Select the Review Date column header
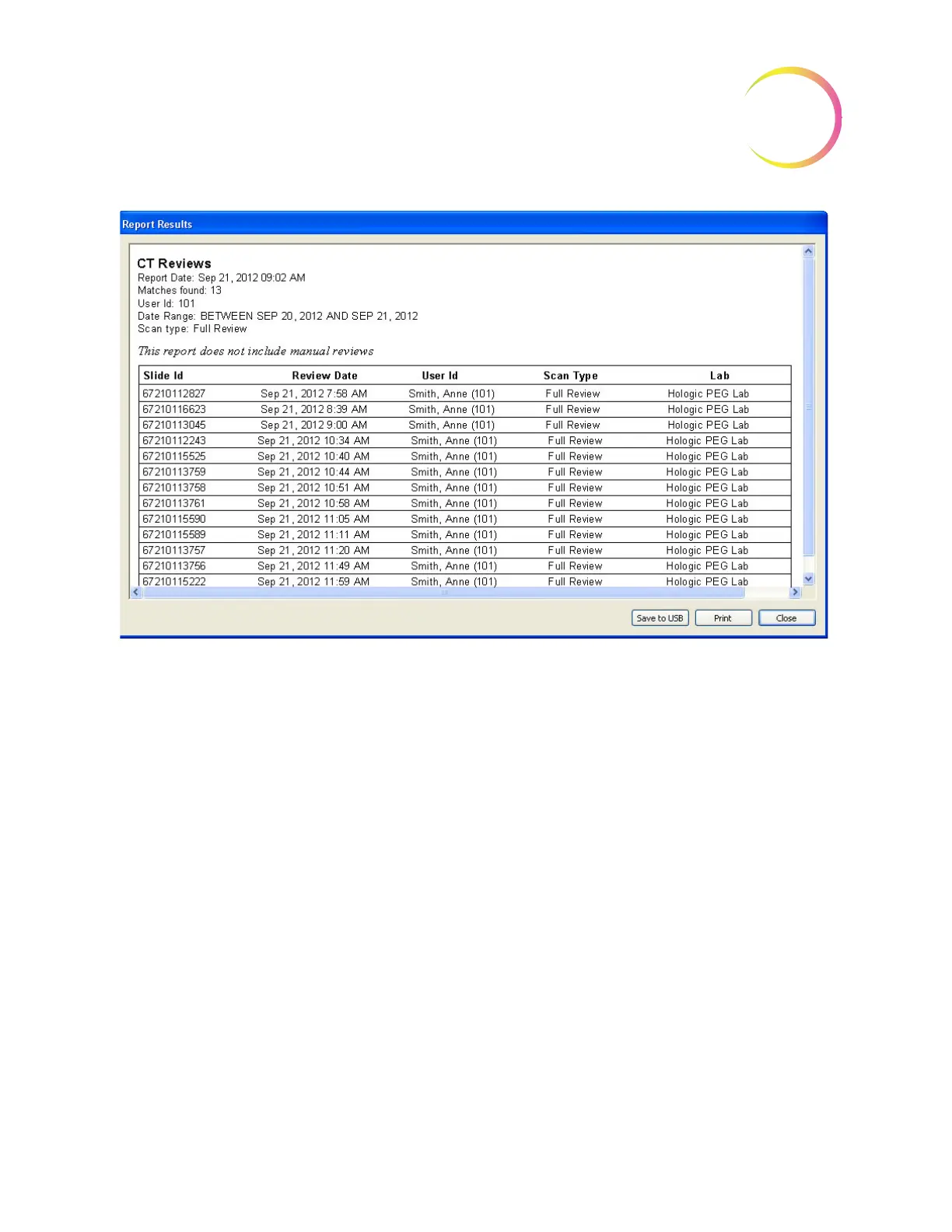The image size is (952, 1232). click(324, 376)
